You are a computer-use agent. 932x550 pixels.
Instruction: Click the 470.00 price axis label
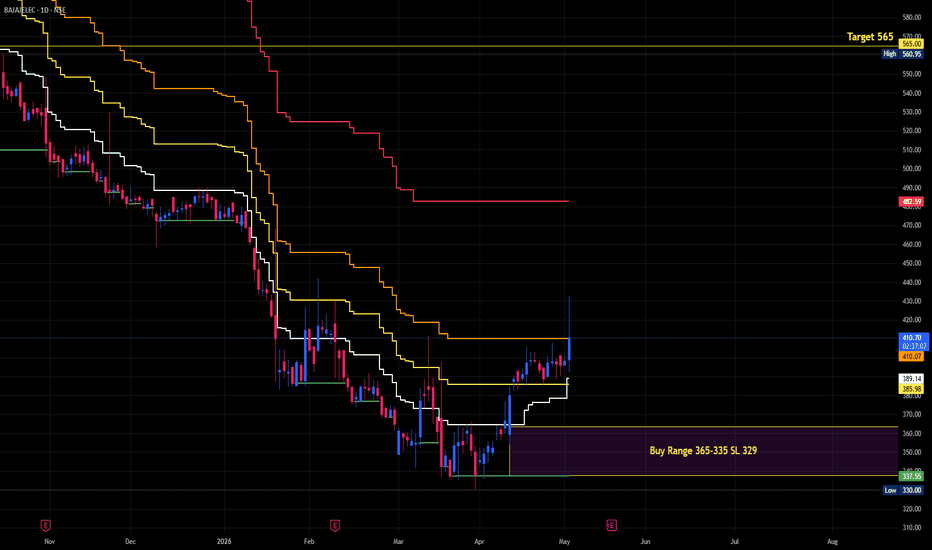[x=912, y=225]
